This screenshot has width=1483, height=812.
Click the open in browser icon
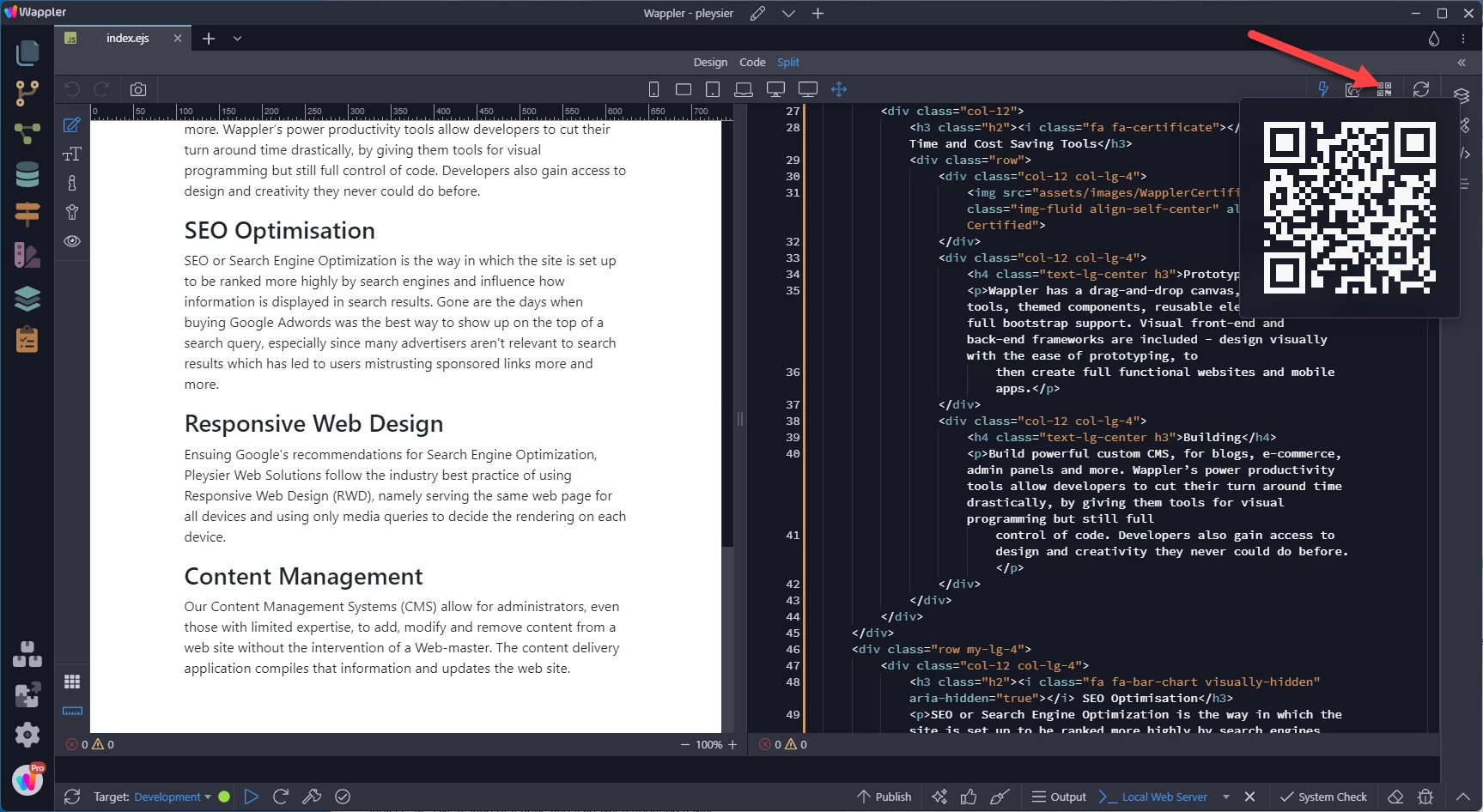(1353, 89)
